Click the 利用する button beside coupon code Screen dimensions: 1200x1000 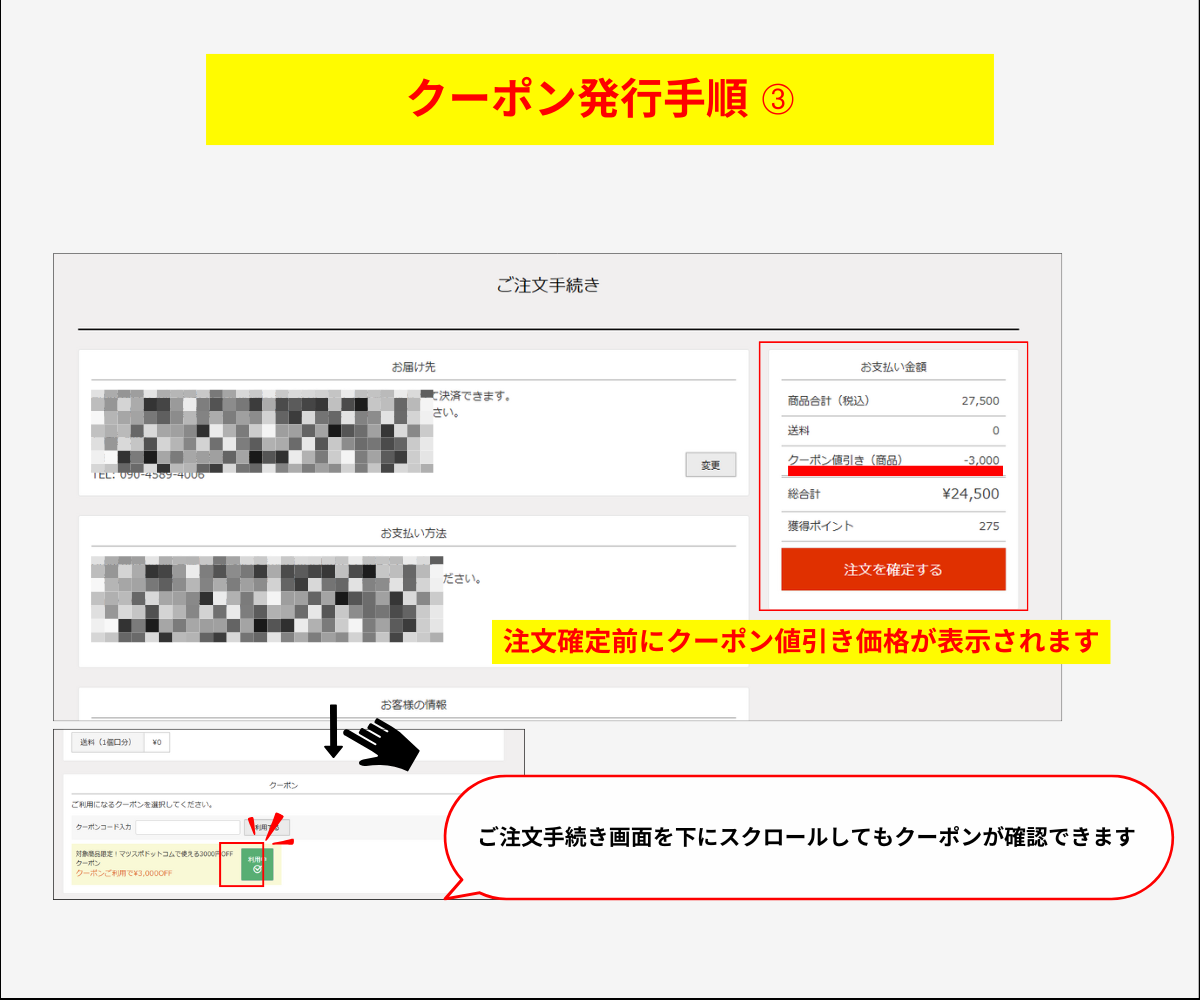coord(265,828)
